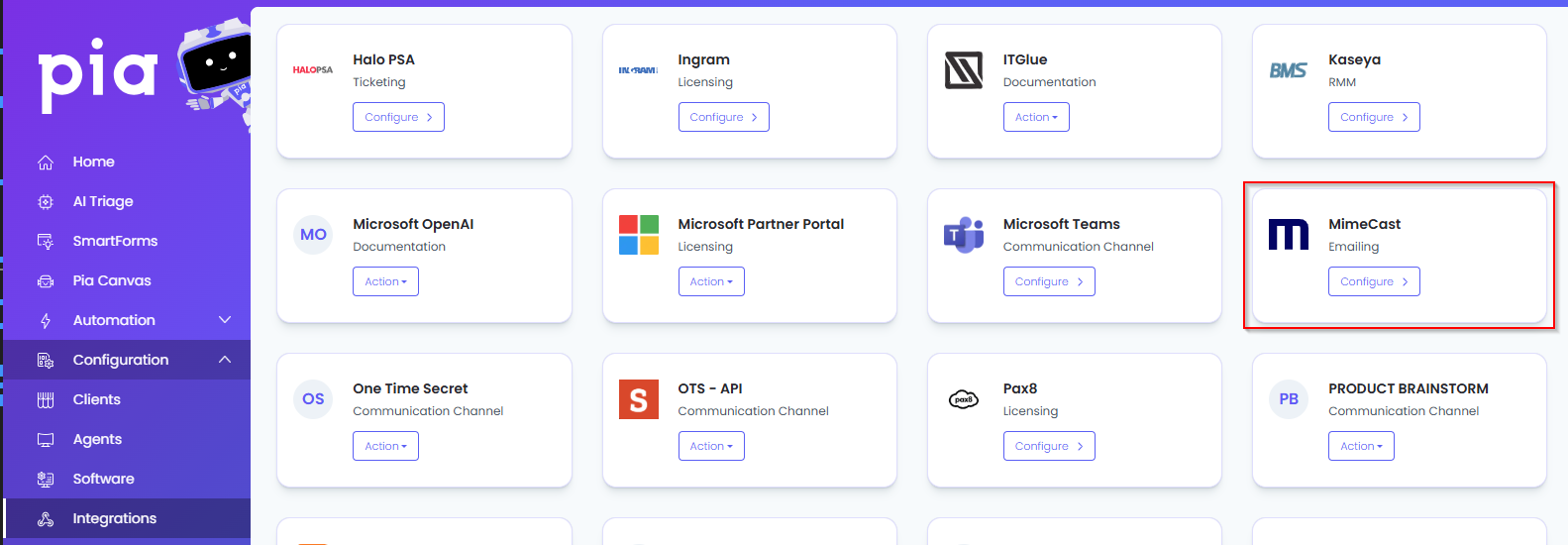Expand the Automation menu chevron
This screenshot has height=545, width=1568.
[225, 320]
